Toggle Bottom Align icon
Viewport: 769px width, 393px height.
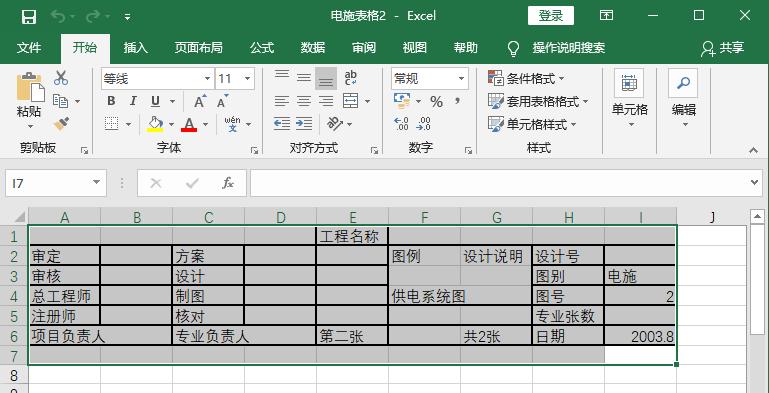(326, 79)
